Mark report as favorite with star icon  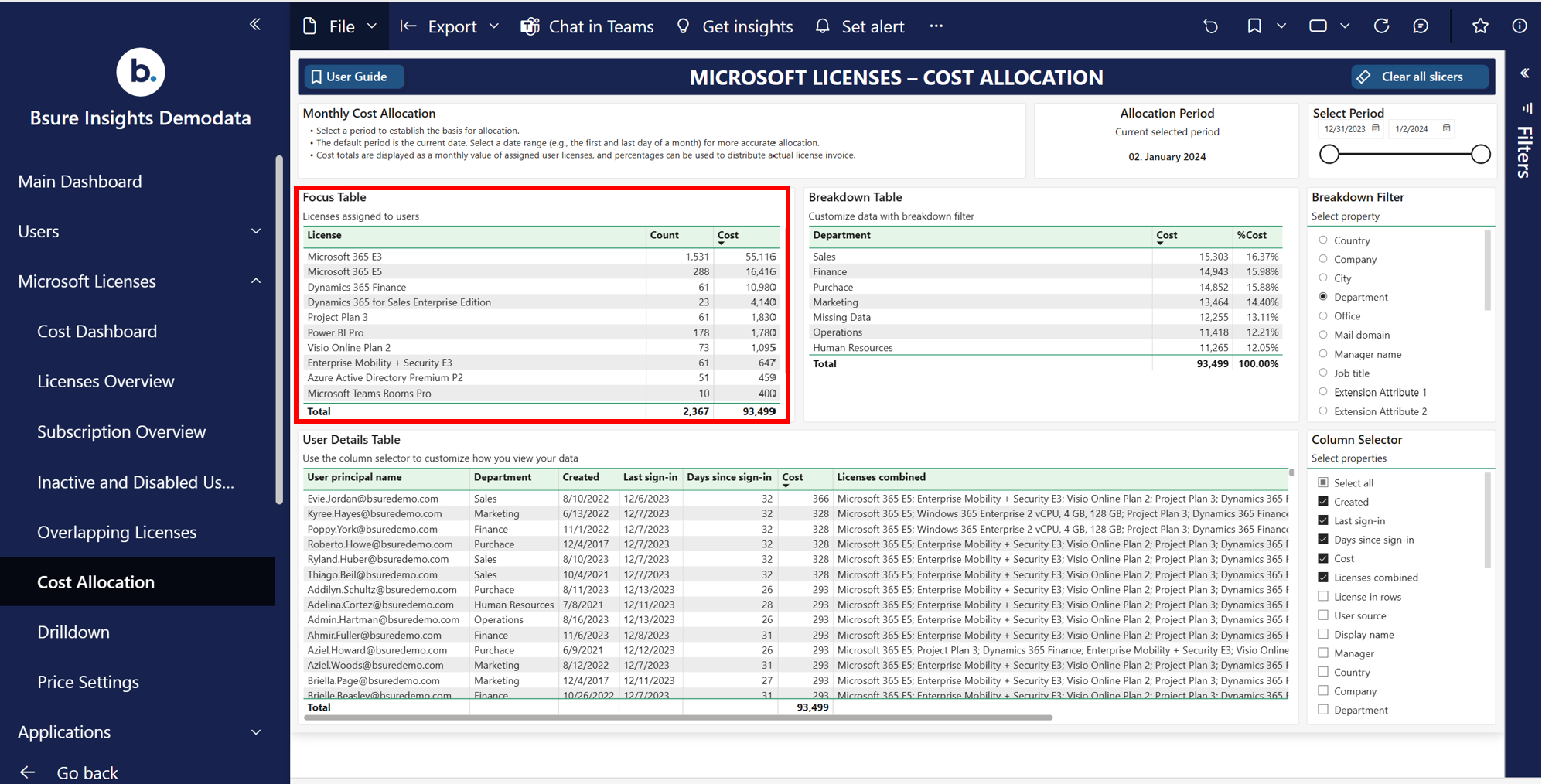click(x=1480, y=26)
